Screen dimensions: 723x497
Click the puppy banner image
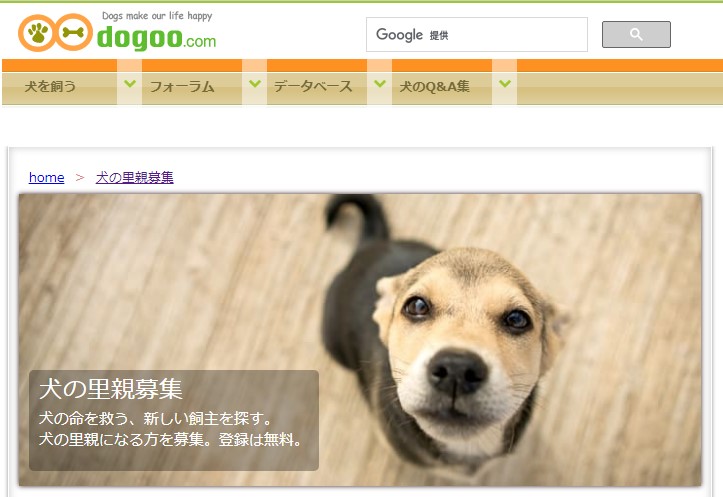coord(360,340)
